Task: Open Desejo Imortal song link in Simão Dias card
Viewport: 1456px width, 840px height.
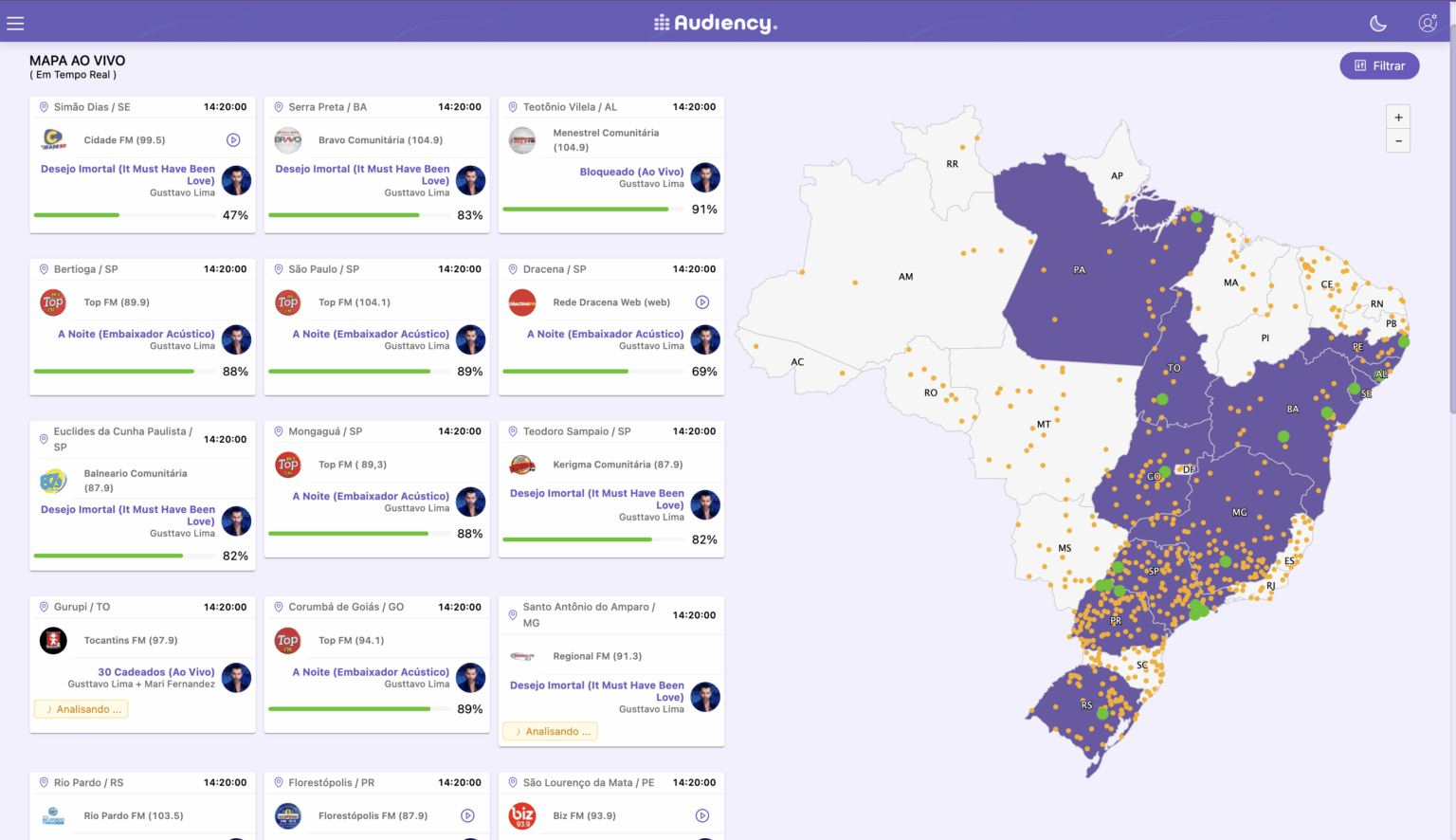Action: coord(128,174)
